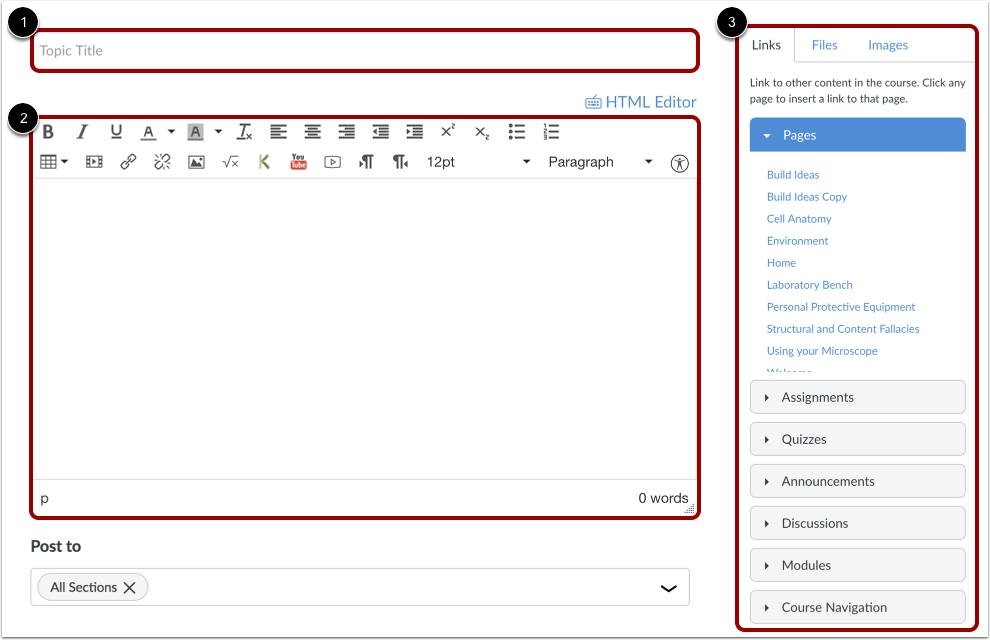990x640 pixels.
Task: Insert a bulleted list
Action: point(516,132)
